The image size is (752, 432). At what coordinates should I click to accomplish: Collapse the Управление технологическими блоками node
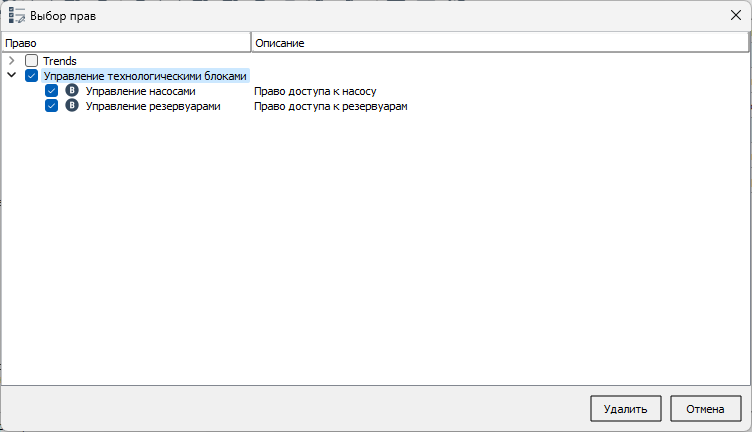11,76
